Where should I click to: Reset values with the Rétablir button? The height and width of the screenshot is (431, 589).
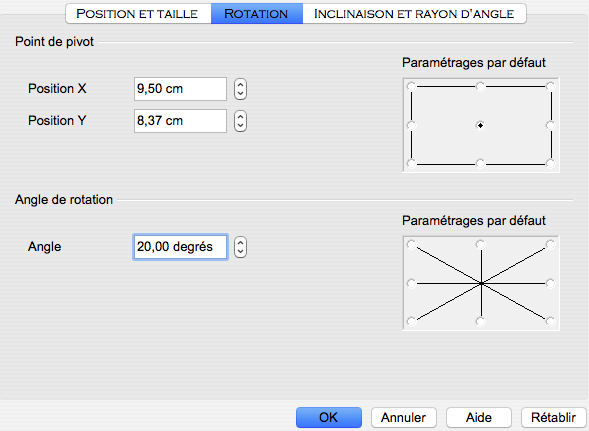(x=554, y=417)
